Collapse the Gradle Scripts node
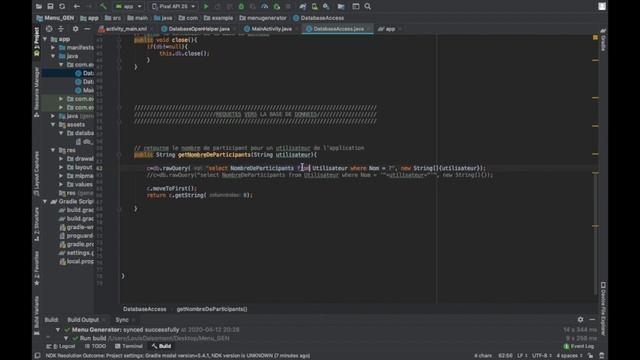This screenshot has width=640, height=360. click(x=45, y=202)
